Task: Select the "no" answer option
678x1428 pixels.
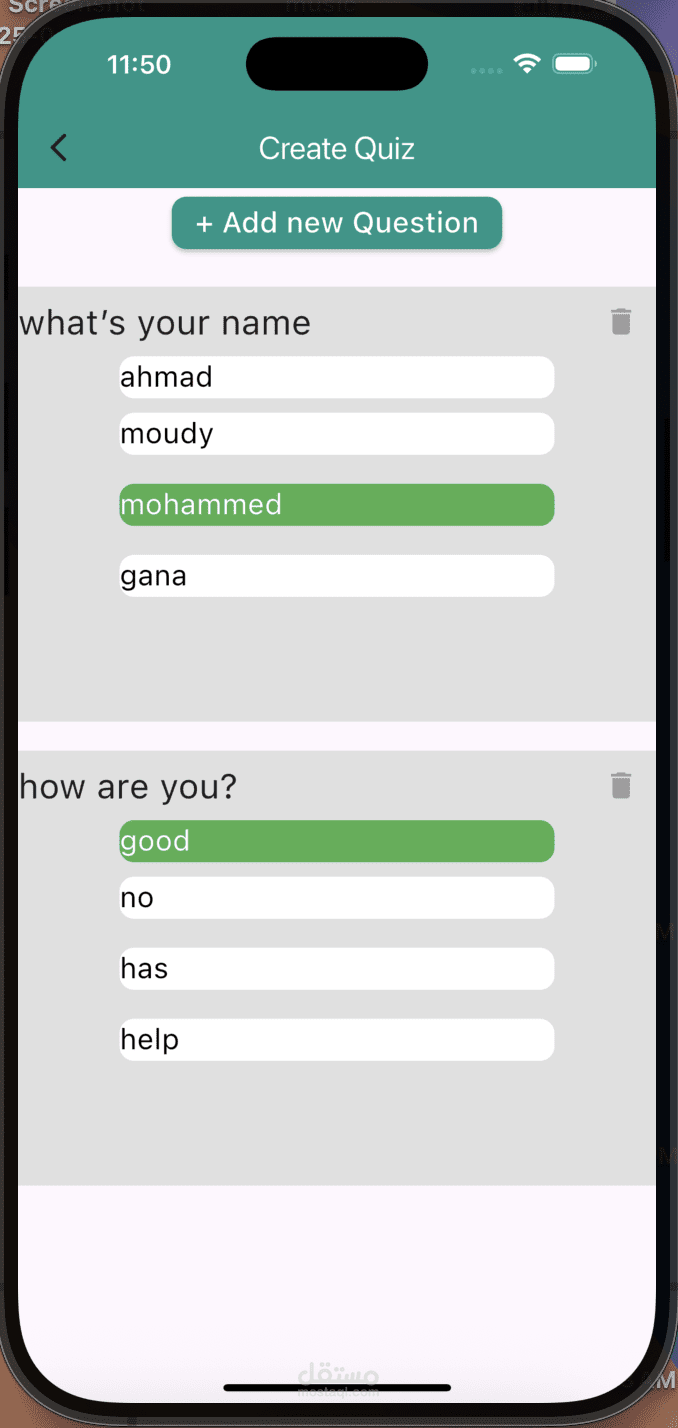Action: pyautogui.click(x=336, y=898)
